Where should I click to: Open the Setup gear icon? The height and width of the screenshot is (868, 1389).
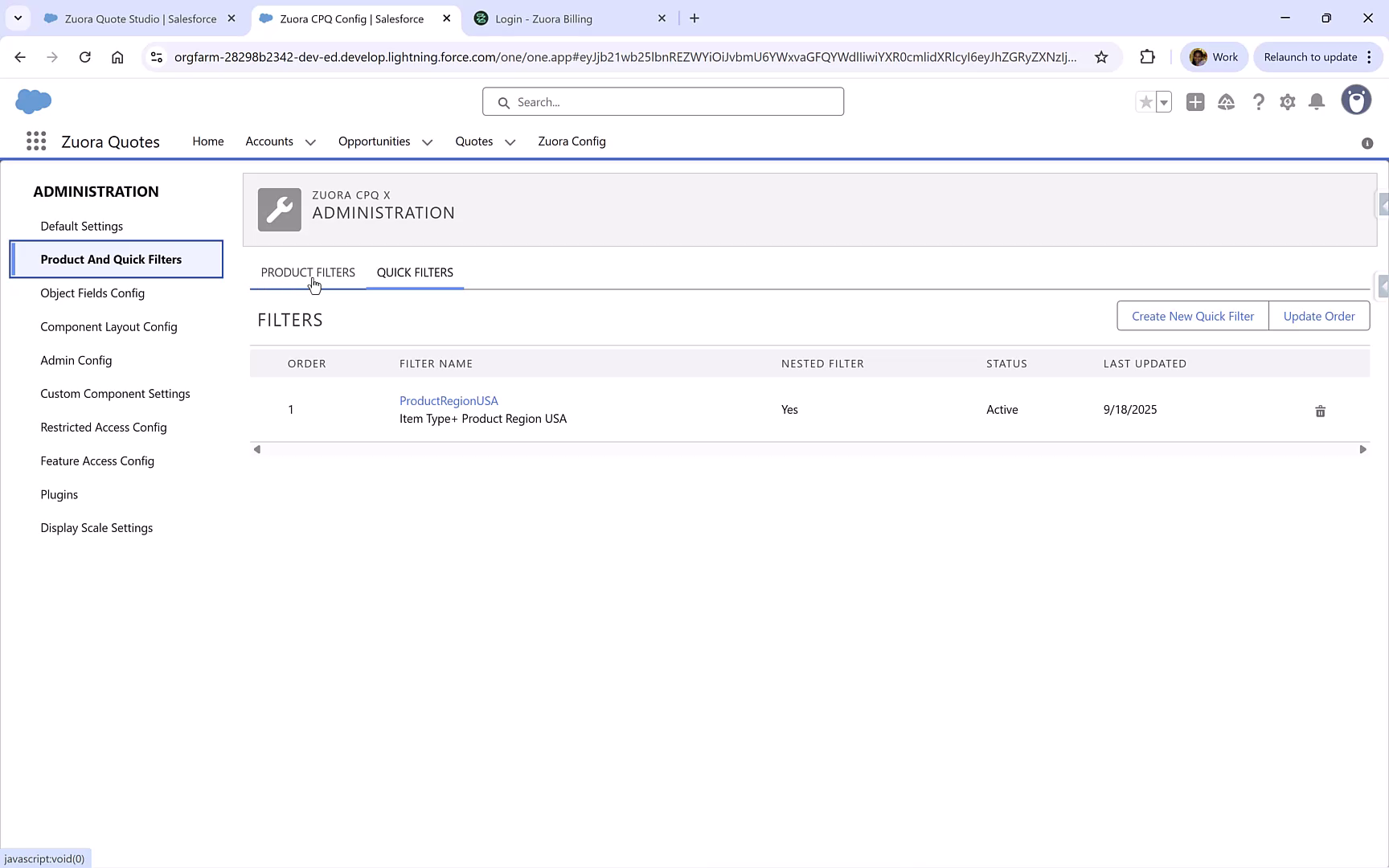(1287, 102)
